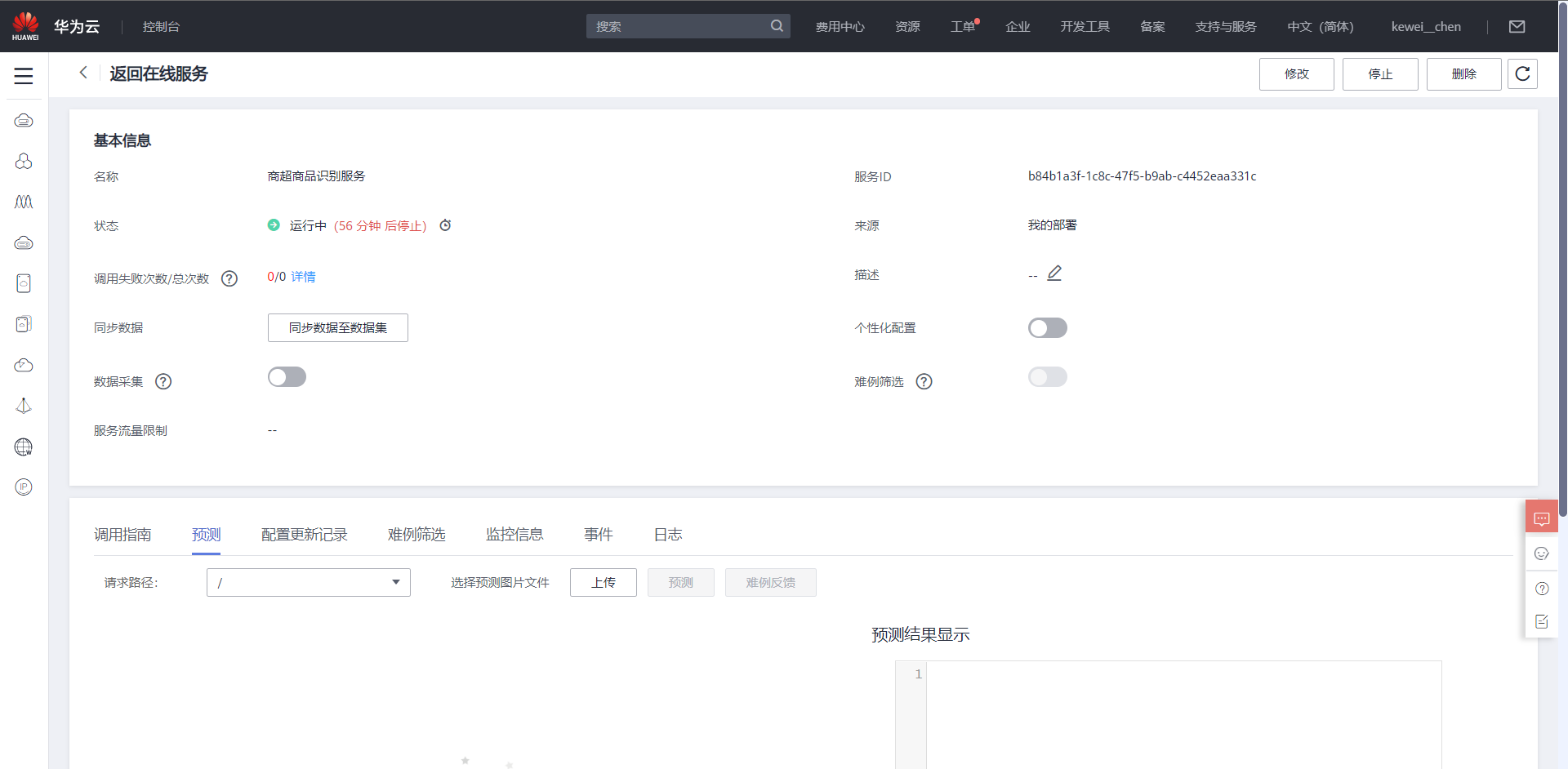Open the mail messages icon
This screenshot has height=769, width=1568.
(x=1517, y=27)
